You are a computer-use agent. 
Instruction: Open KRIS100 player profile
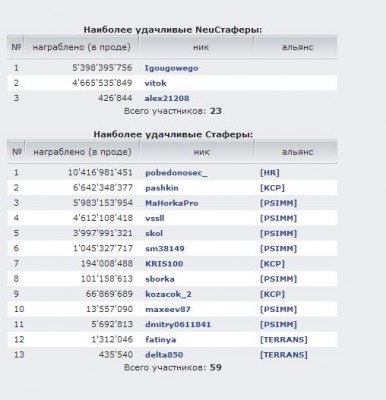point(164,264)
